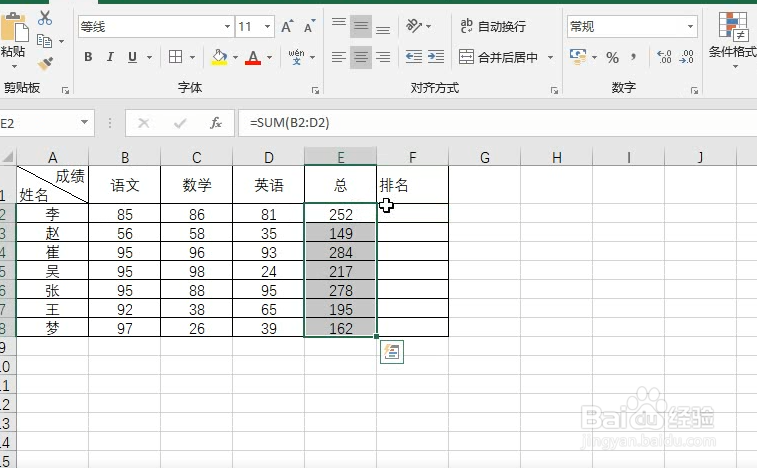The width and height of the screenshot is (757, 468).
Task: Click the 语文 header cell
Action: point(125,184)
